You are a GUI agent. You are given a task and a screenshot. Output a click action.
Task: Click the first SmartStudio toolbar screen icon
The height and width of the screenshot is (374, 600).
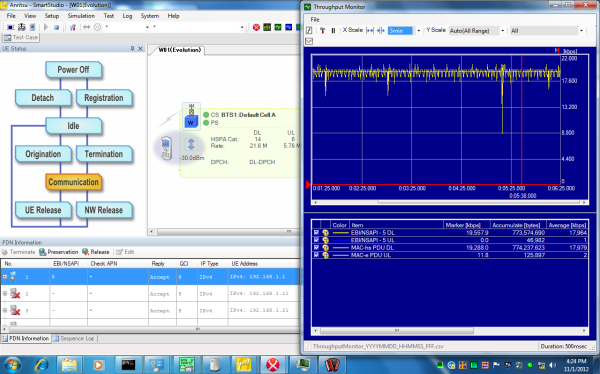pyautogui.click(x=11, y=27)
